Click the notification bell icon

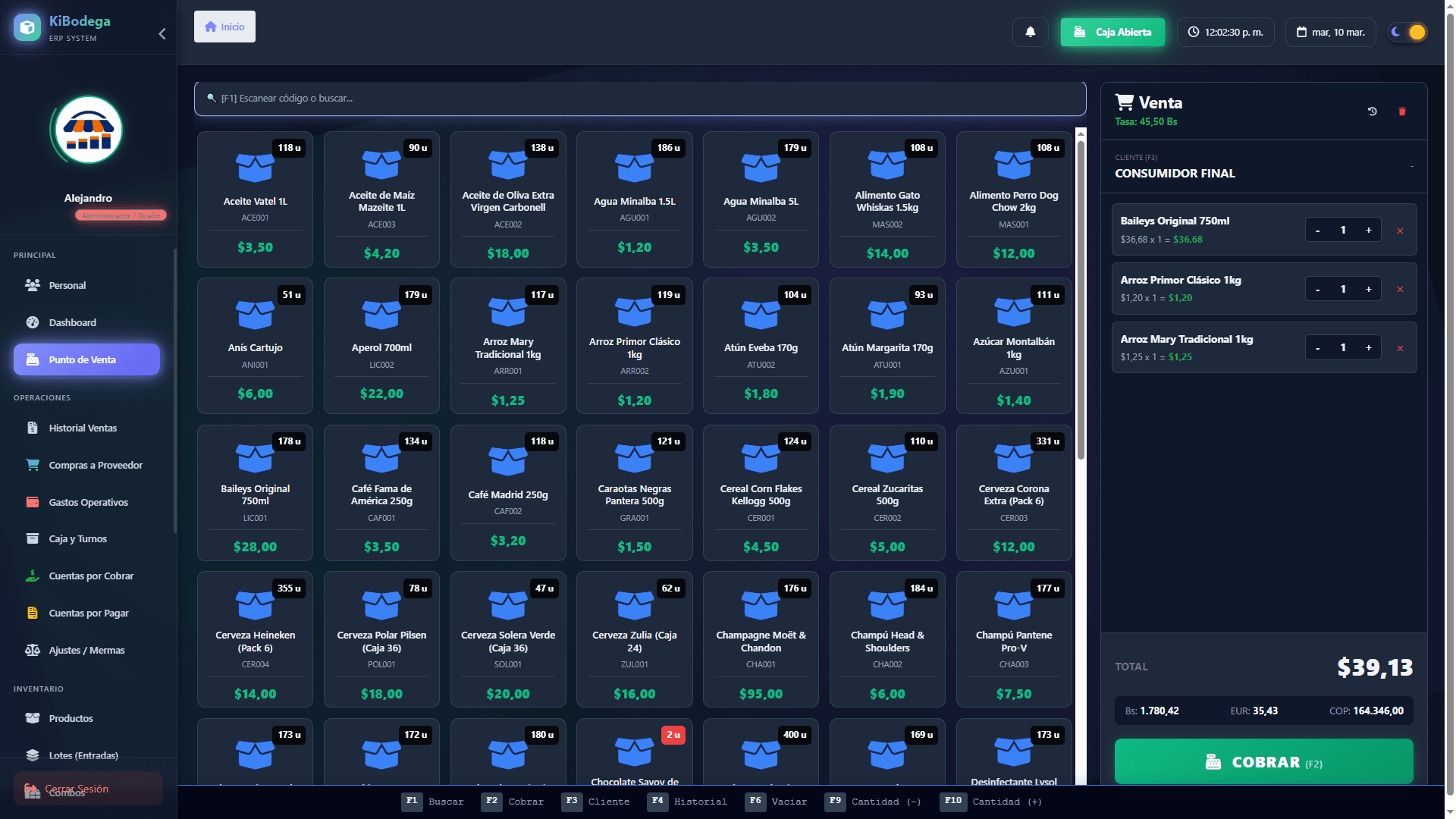click(1030, 32)
